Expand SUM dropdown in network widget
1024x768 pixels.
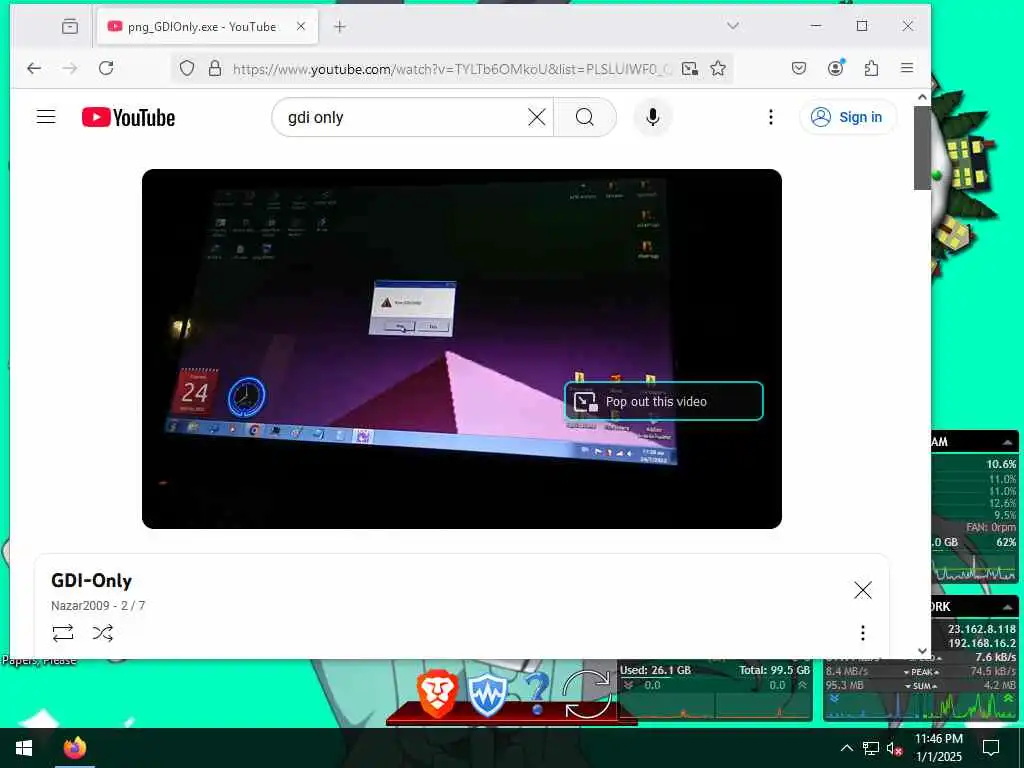click(x=921, y=686)
